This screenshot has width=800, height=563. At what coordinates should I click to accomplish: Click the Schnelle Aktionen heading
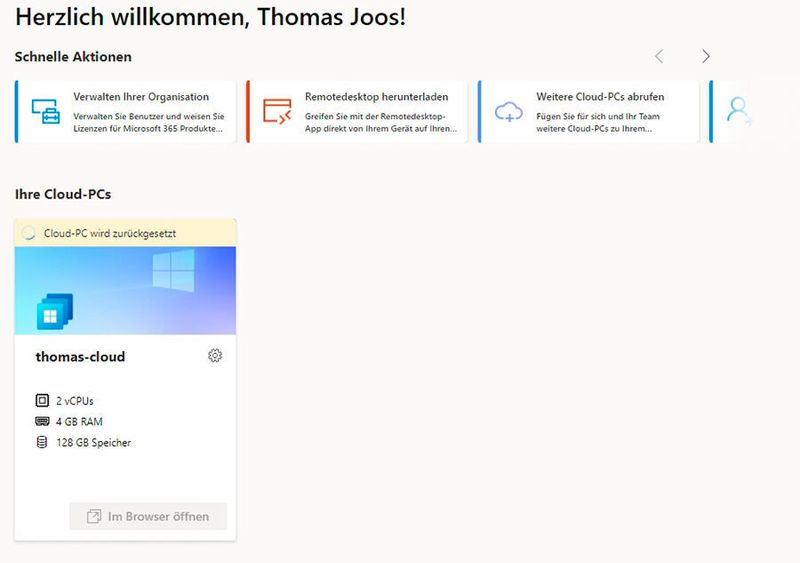pyautogui.click(x=73, y=57)
